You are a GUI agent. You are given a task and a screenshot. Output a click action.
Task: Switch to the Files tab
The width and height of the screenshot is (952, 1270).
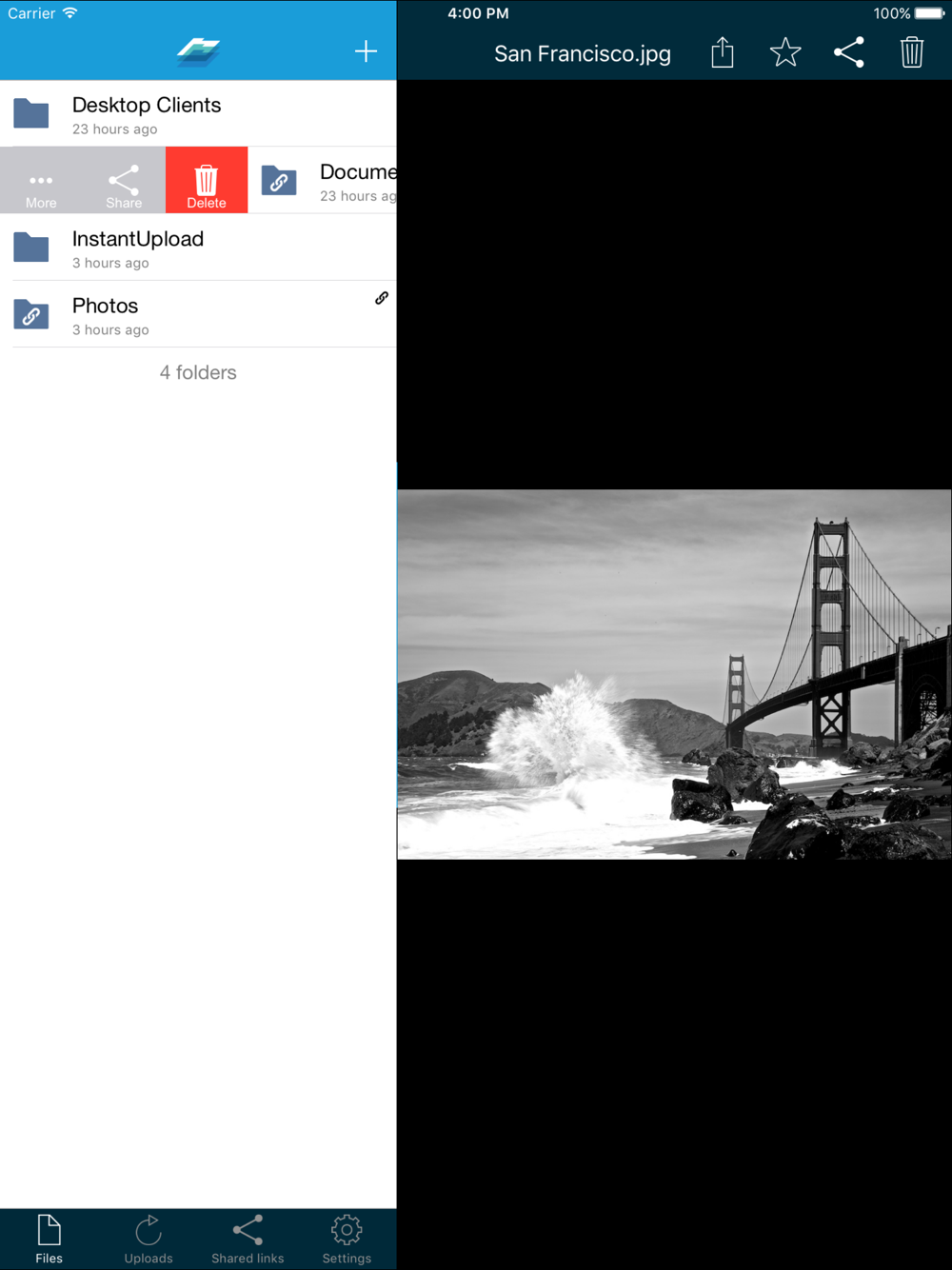point(50,1239)
